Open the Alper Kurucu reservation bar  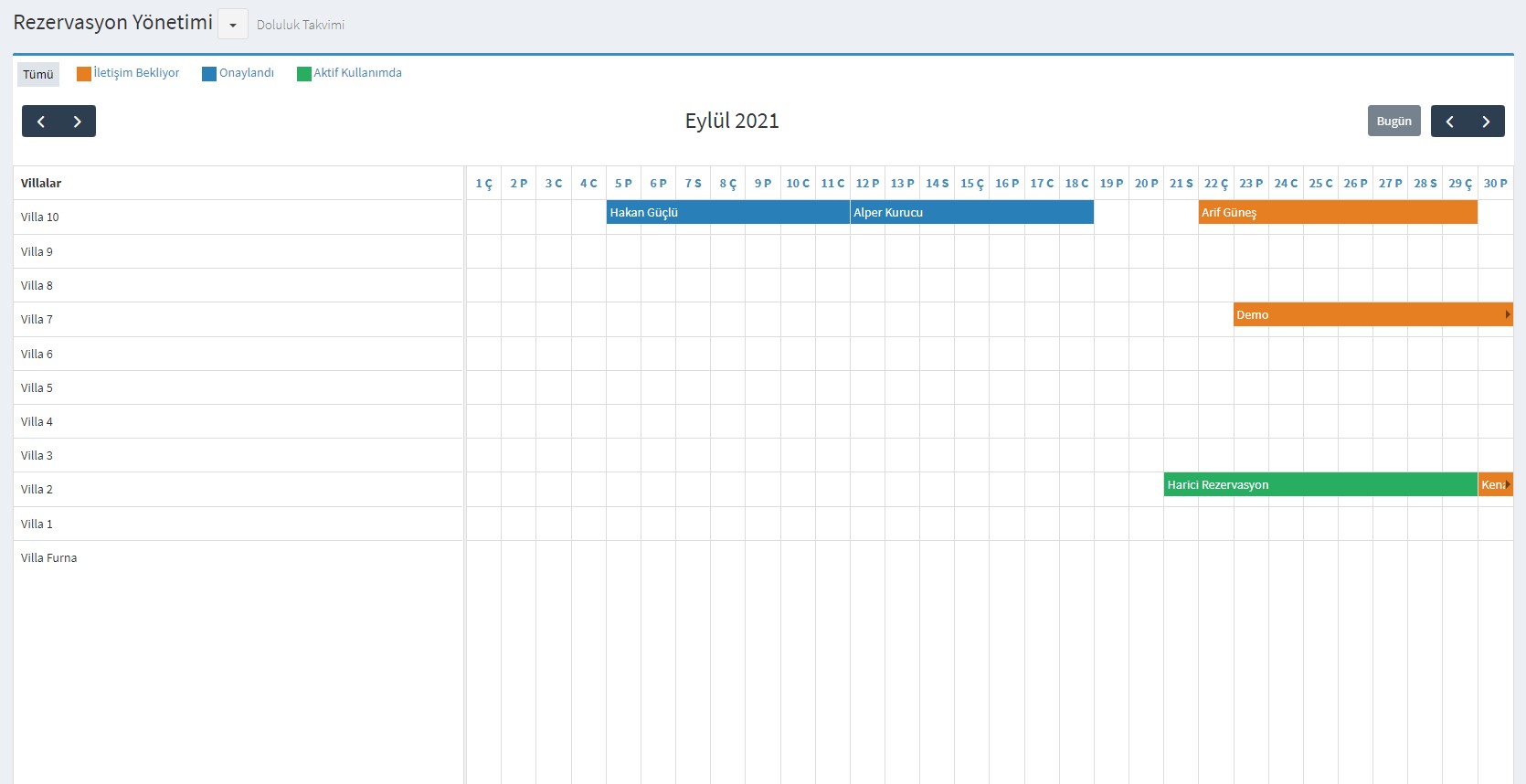(x=971, y=212)
